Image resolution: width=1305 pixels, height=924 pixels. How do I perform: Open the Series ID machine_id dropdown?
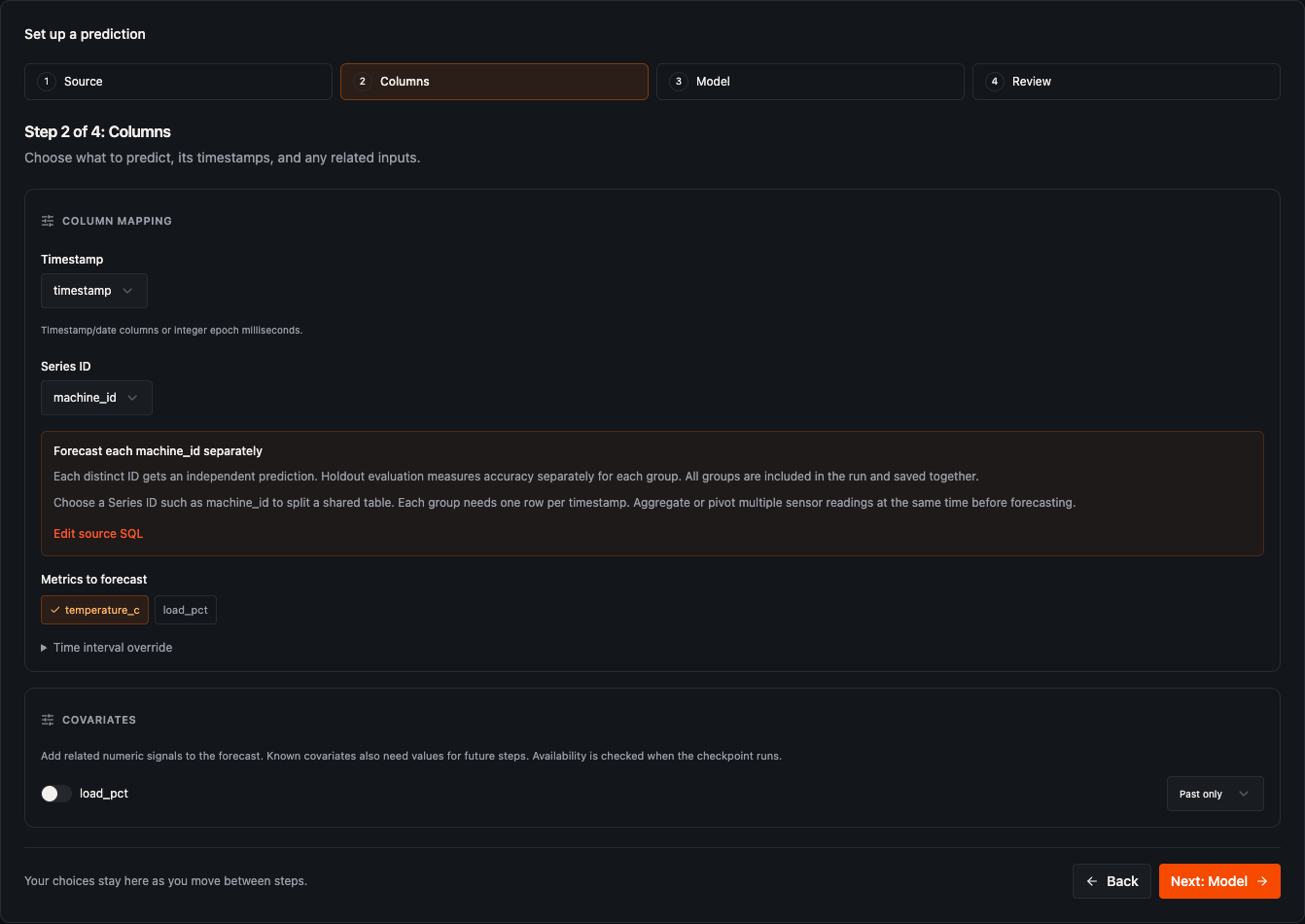pyautogui.click(x=96, y=398)
